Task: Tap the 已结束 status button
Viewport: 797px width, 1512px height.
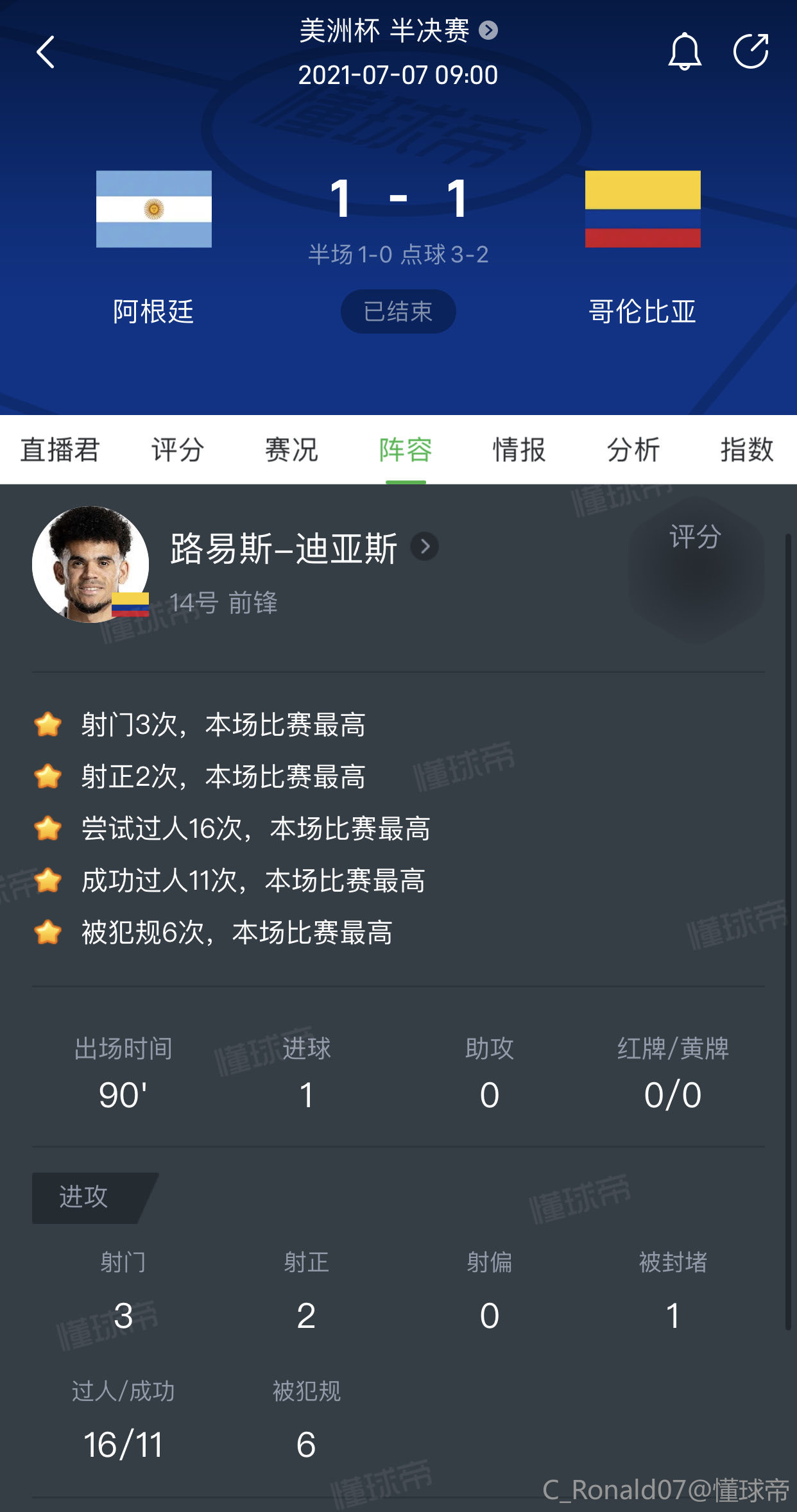Action: [x=398, y=312]
